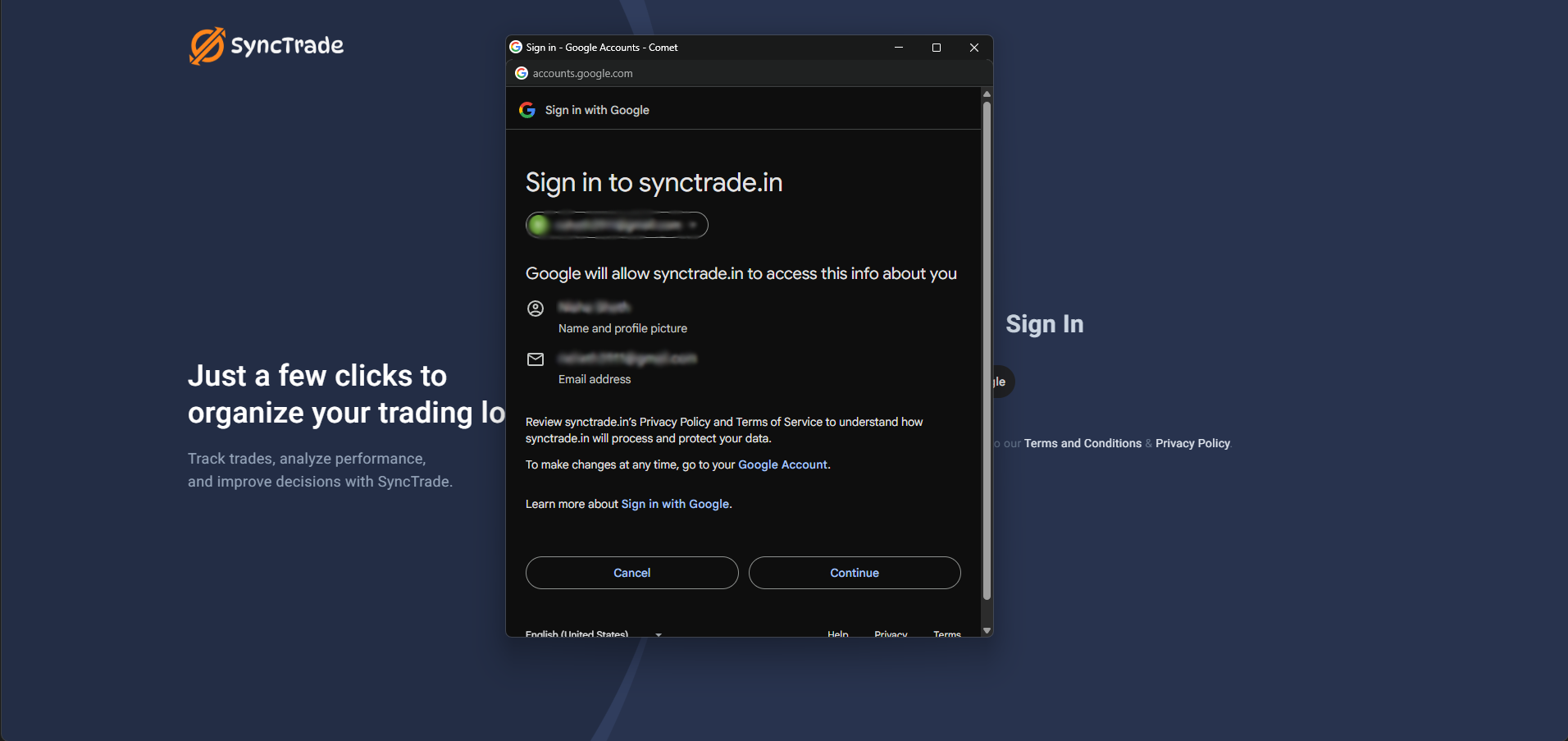Open the account switcher chip dropdown arrow
This screenshot has width=1568, height=741.
[693, 225]
